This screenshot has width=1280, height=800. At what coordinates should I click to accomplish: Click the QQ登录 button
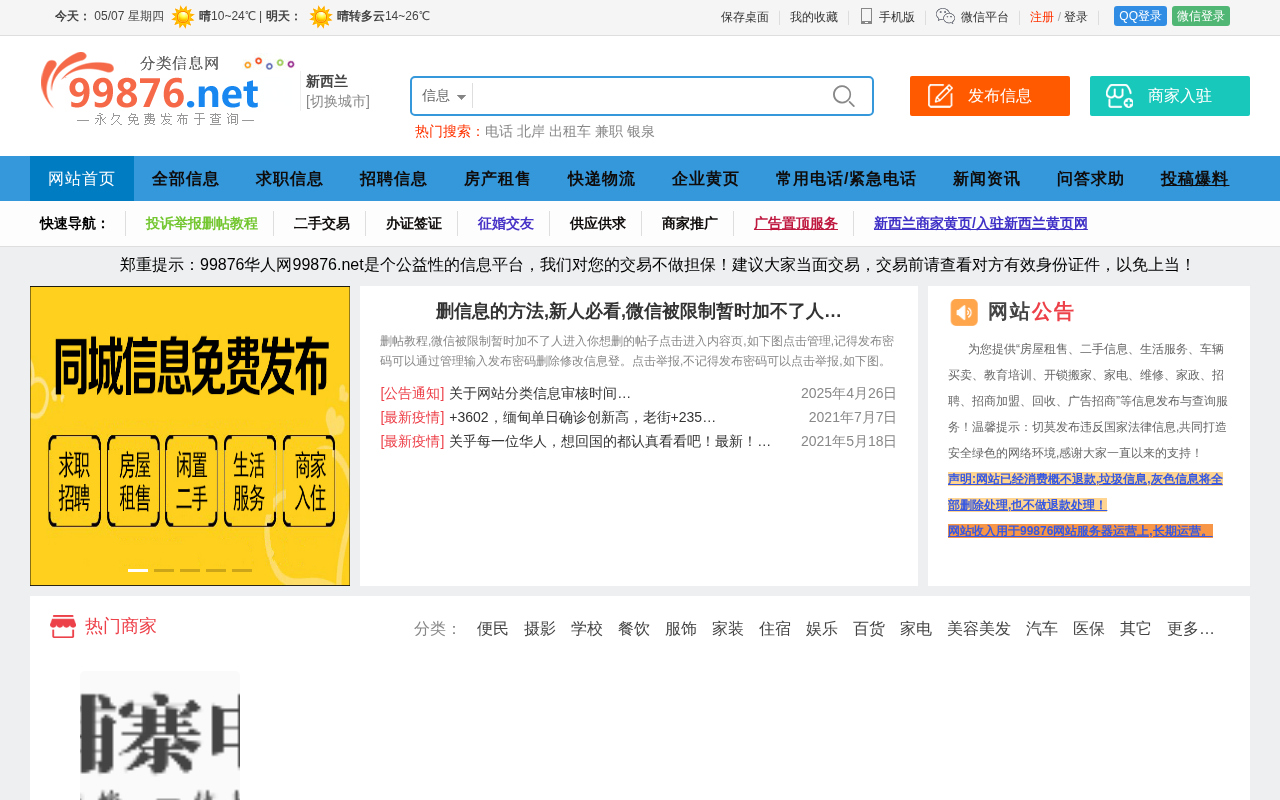pos(1140,16)
